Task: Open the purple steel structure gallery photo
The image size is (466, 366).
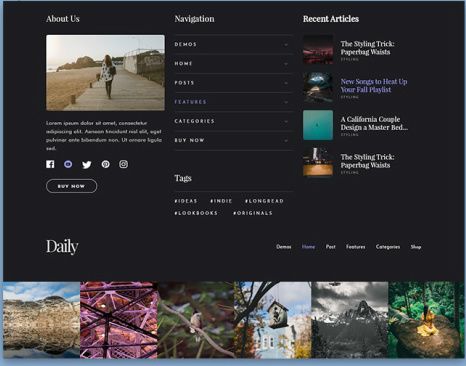Action: point(119,320)
